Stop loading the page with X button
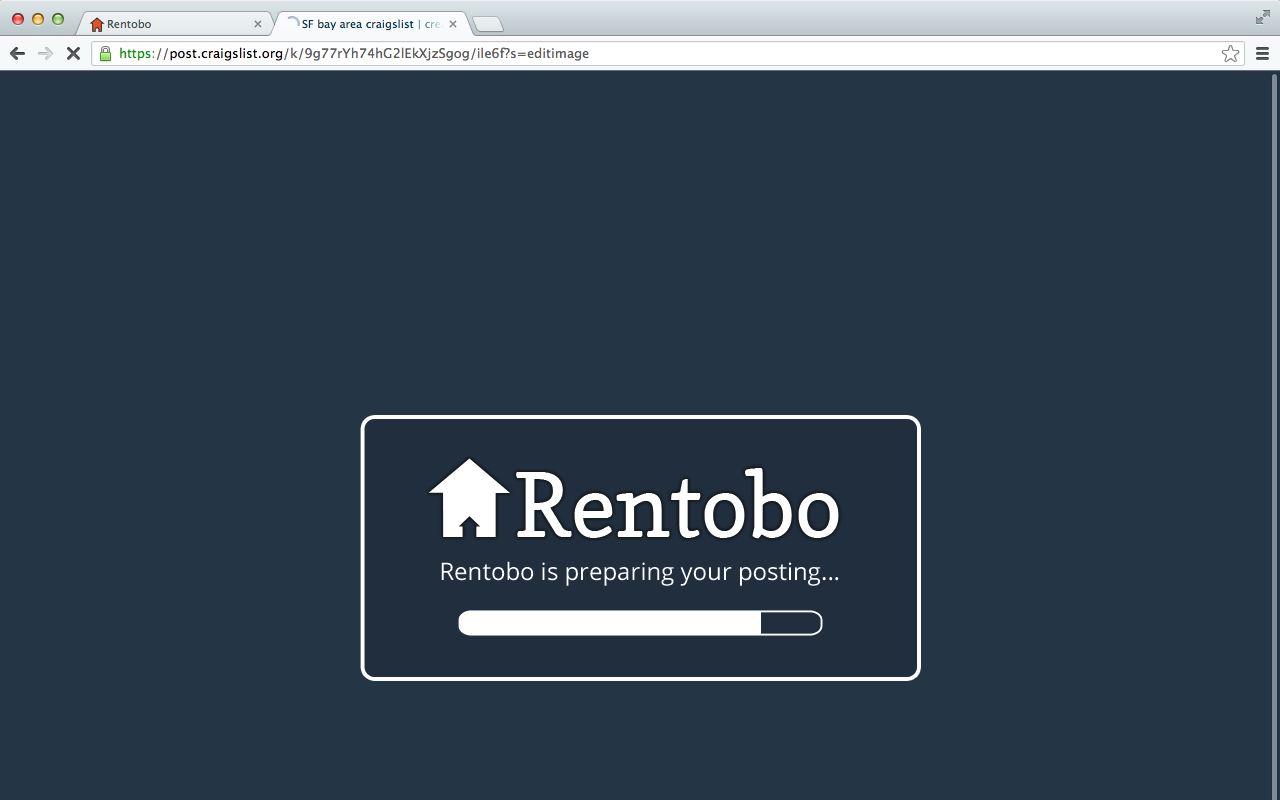This screenshot has height=800, width=1280. click(x=73, y=53)
